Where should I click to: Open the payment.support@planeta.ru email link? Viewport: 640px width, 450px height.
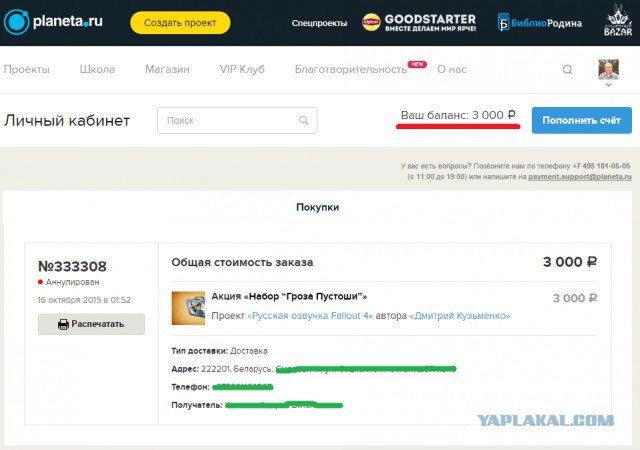580,177
